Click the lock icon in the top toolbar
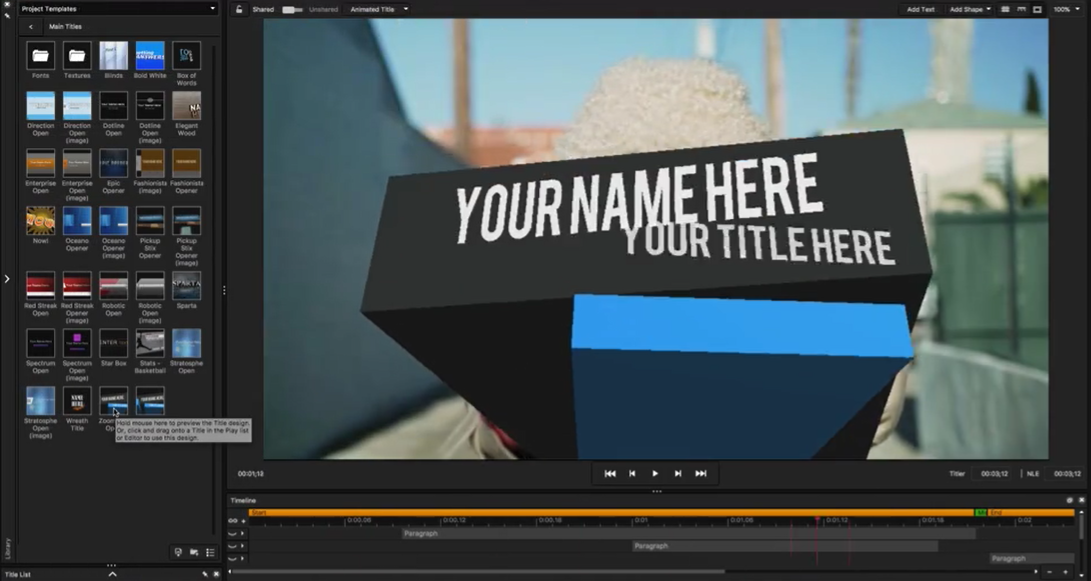This screenshot has height=581, width=1091. (238, 9)
